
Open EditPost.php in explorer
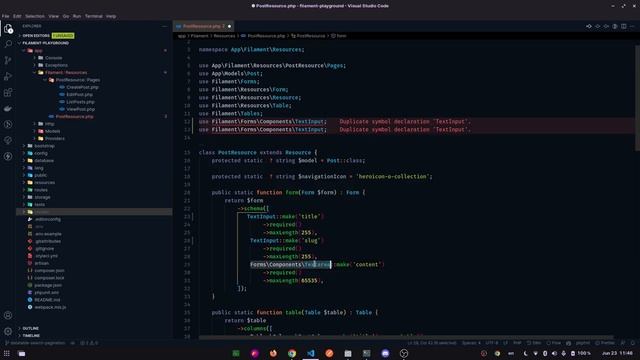click(x=79, y=95)
